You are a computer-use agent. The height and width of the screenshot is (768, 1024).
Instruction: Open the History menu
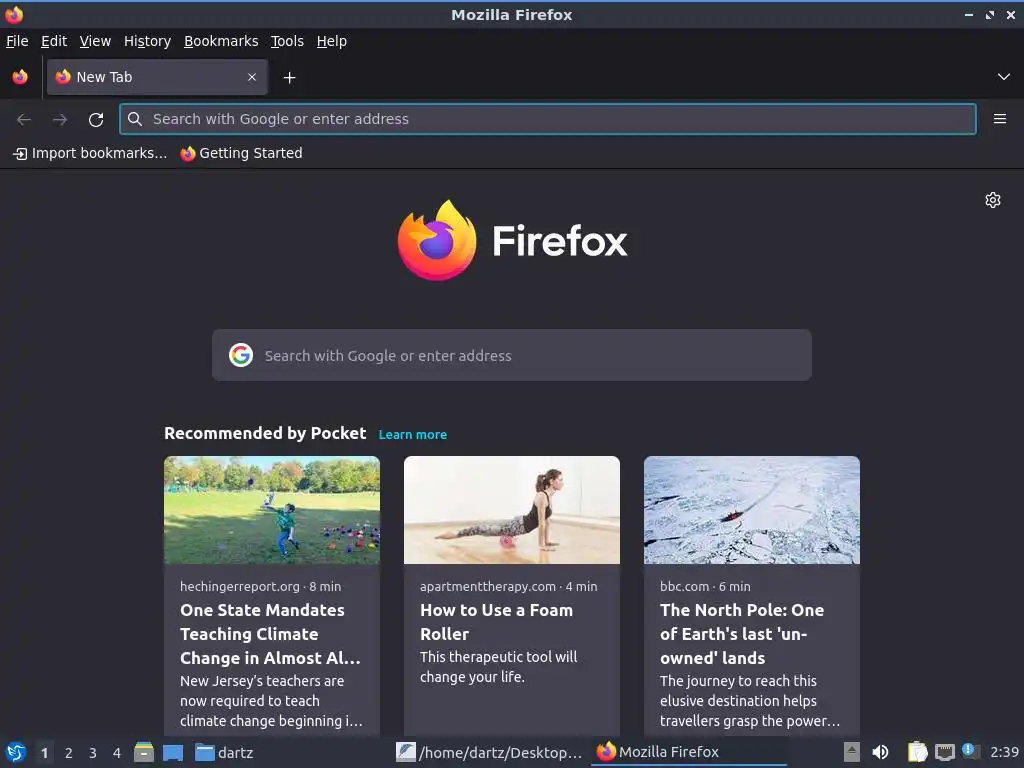(x=147, y=41)
